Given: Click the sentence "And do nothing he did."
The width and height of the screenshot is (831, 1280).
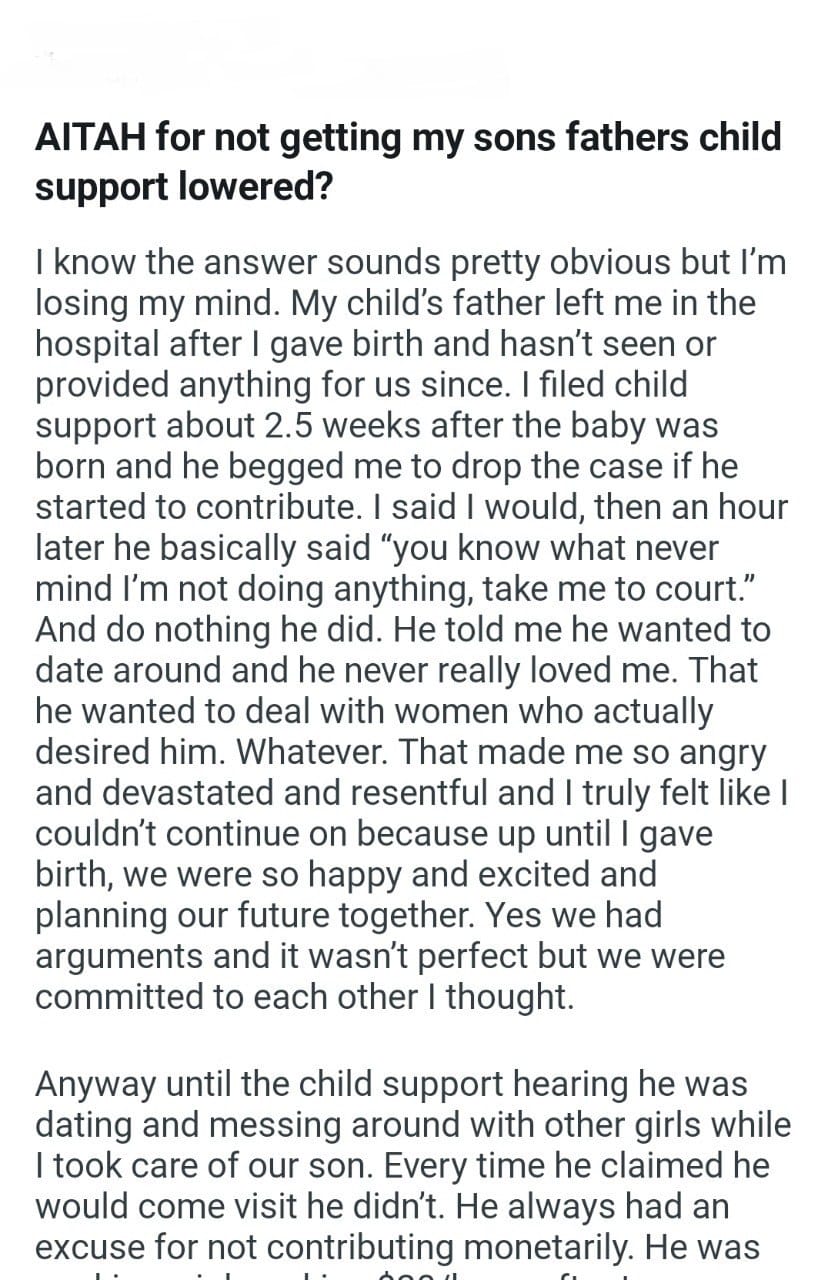Looking at the screenshot, I should click(x=212, y=631).
